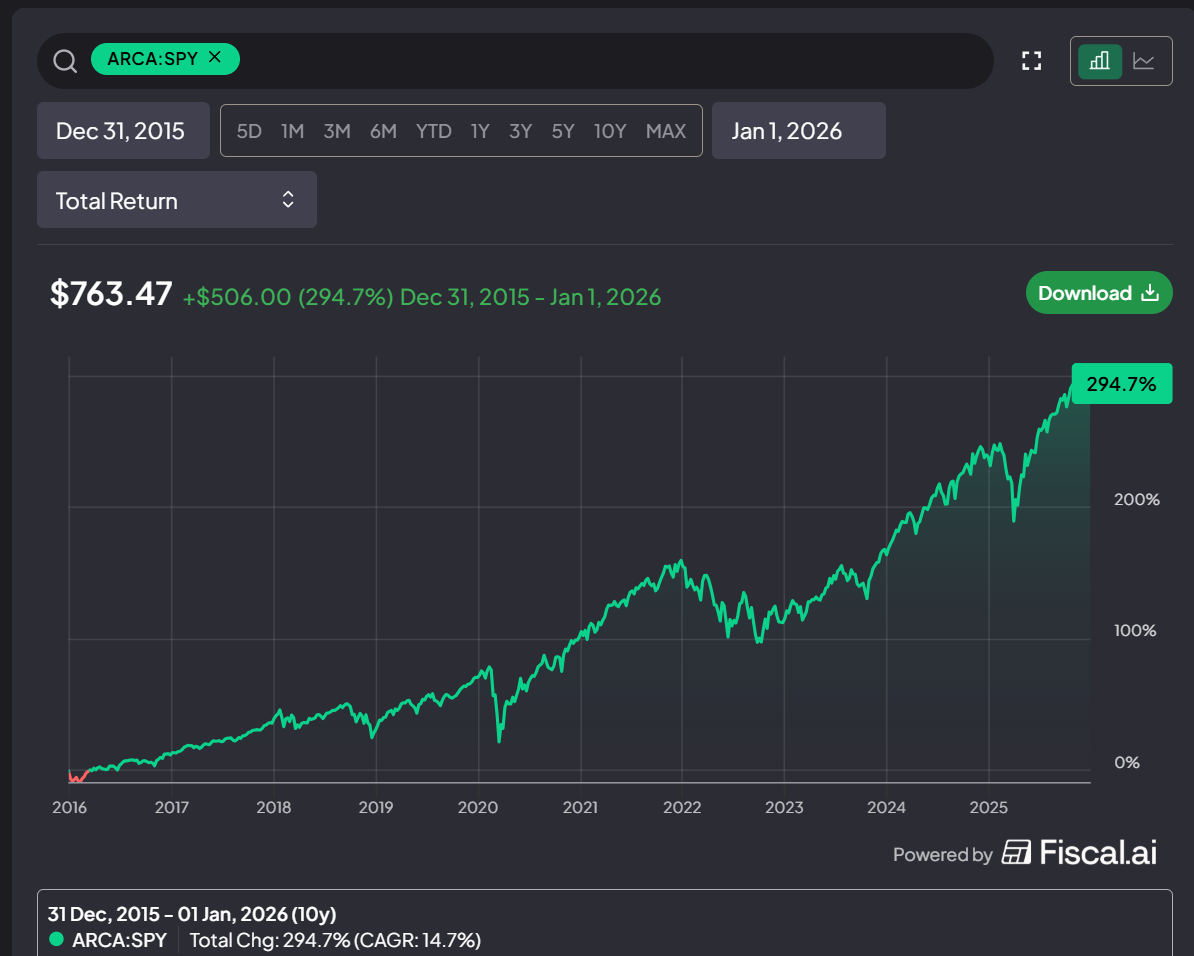Remove the ARCA:SPY ticker tag
Screen dimensions: 1194x956
point(215,57)
